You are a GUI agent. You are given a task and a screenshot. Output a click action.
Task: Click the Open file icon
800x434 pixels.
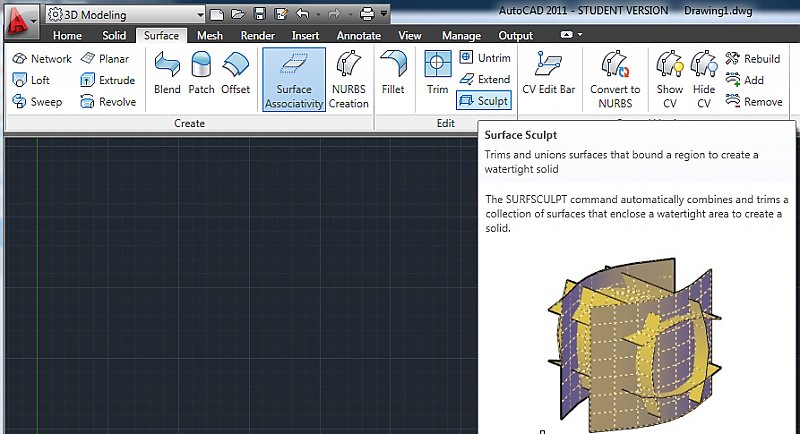[x=237, y=14]
